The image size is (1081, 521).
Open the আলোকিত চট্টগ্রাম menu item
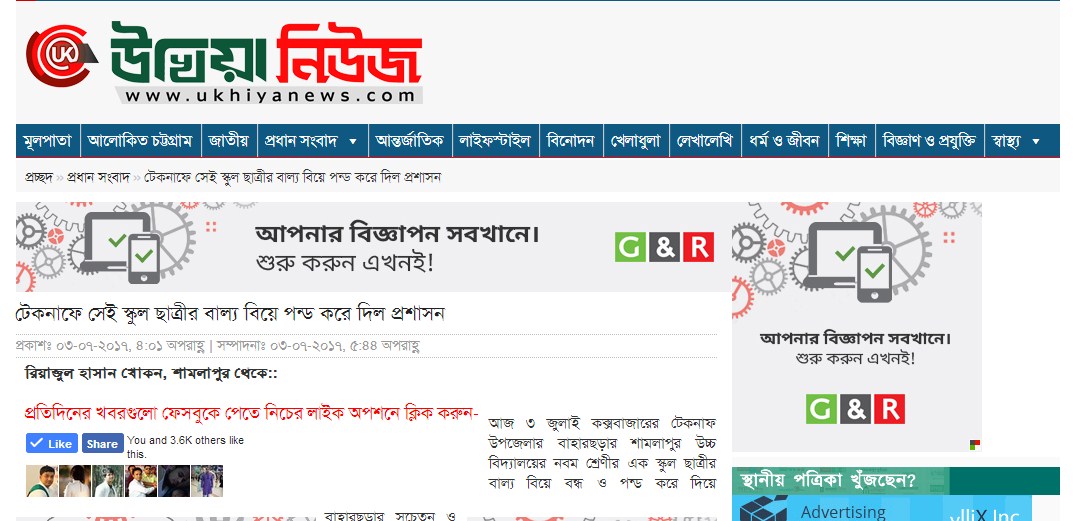[141, 141]
